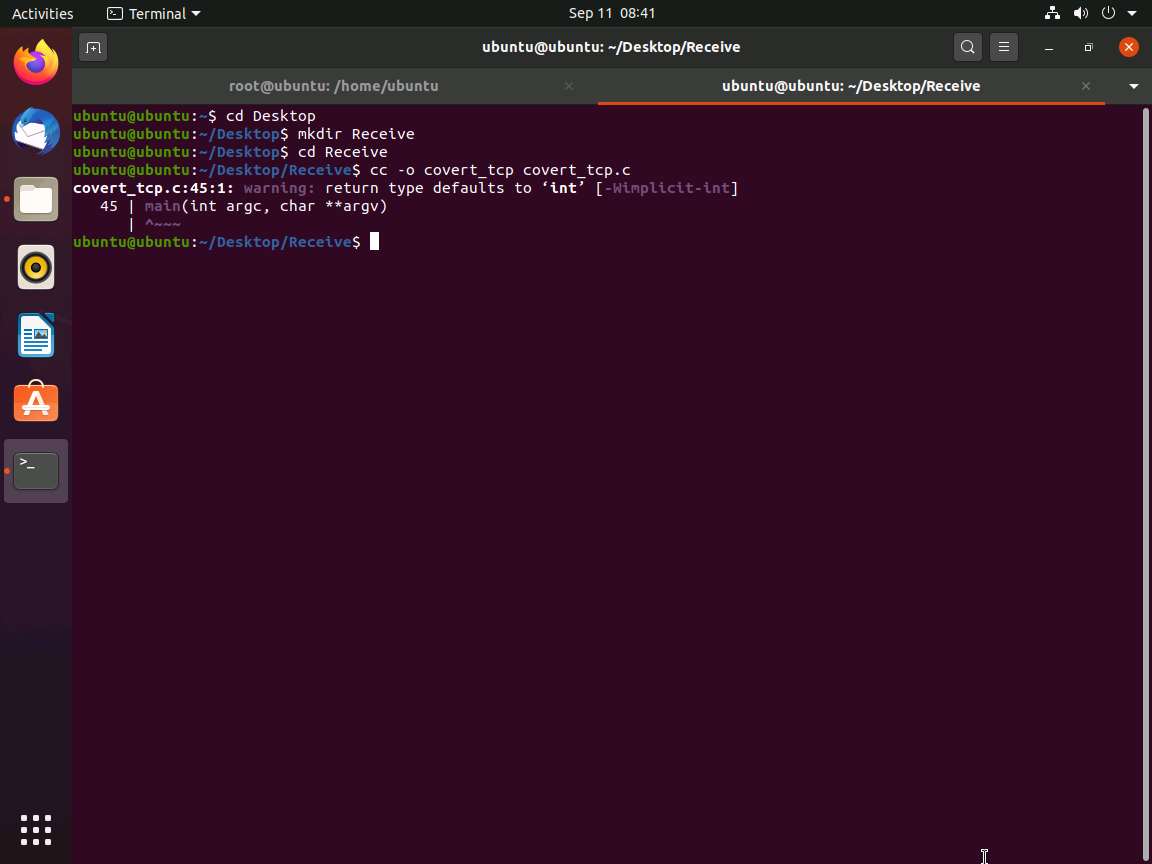Open Firefox from the dock
The height and width of the screenshot is (864, 1152).
click(36, 62)
